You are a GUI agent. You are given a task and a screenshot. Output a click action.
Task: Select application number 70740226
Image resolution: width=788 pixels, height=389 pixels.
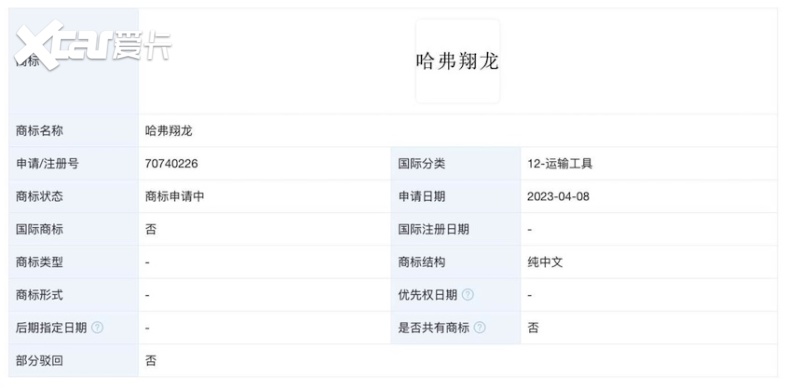171,164
